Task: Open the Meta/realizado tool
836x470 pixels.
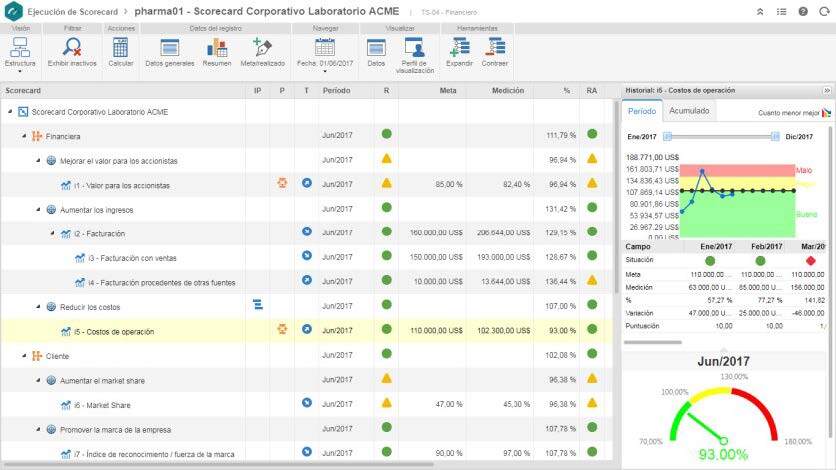Action: [x=263, y=47]
